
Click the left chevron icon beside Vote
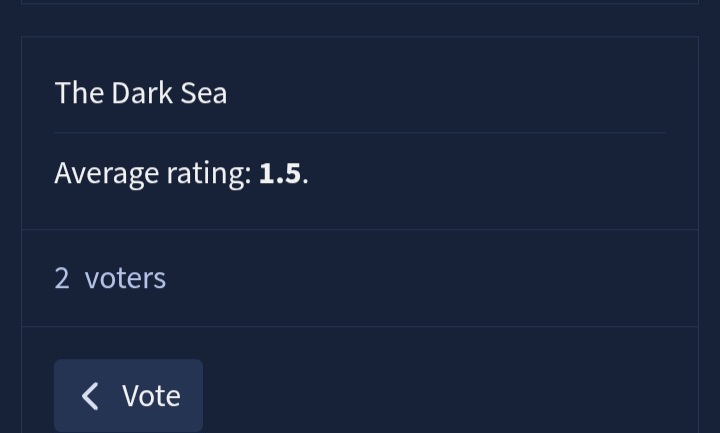pyautogui.click(x=90, y=396)
